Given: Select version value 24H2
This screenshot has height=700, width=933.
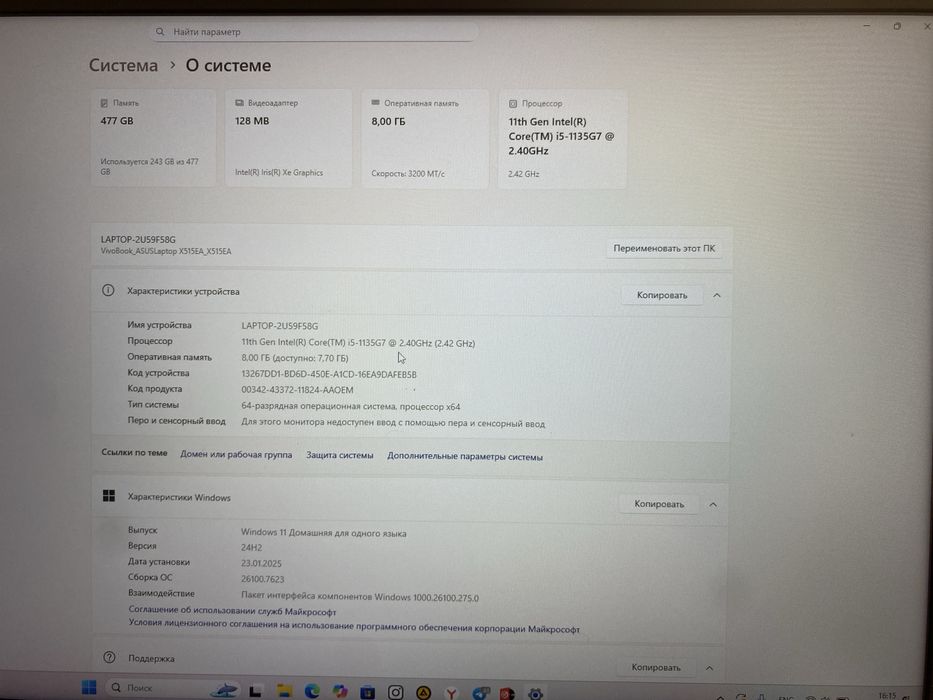Looking at the screenshot, I should click(x=252, y=547).
